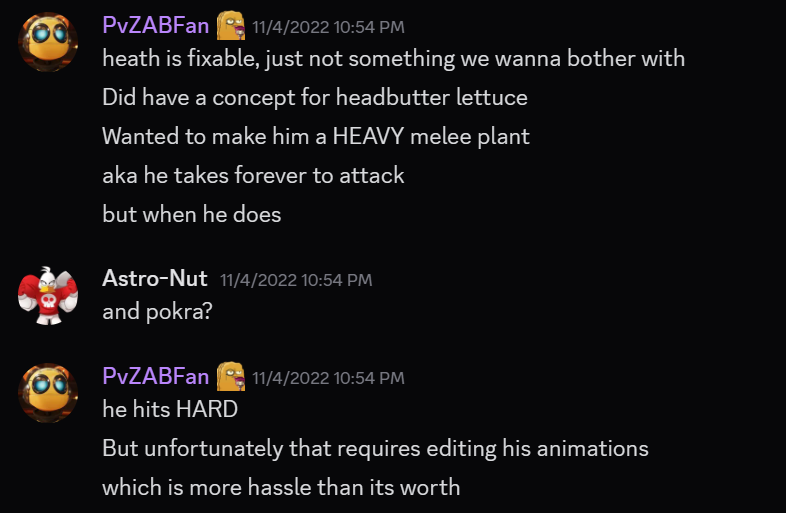Click the Astro-Nut username
786x513 pixels.
click(x=155, y=279)
